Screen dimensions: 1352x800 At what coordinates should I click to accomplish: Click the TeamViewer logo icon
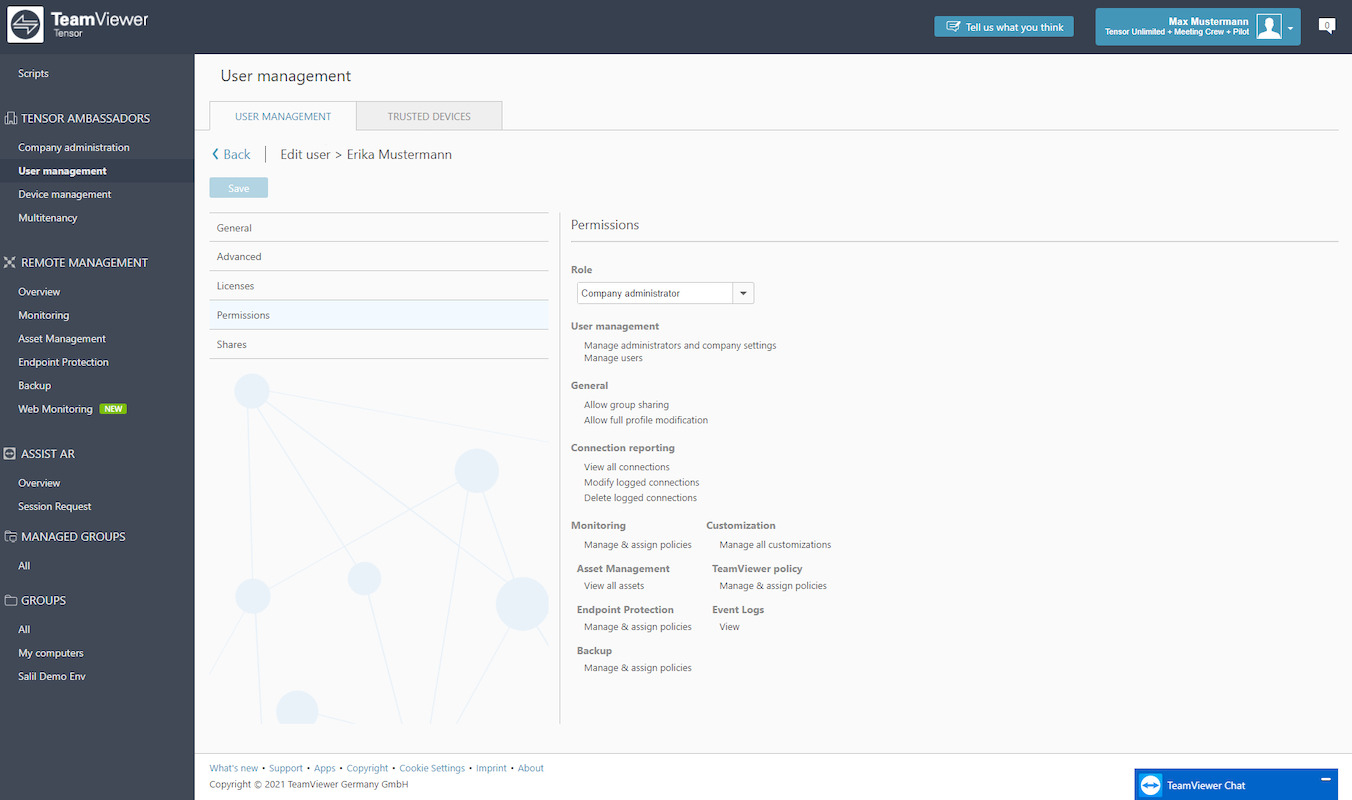(x=25, y=25)
